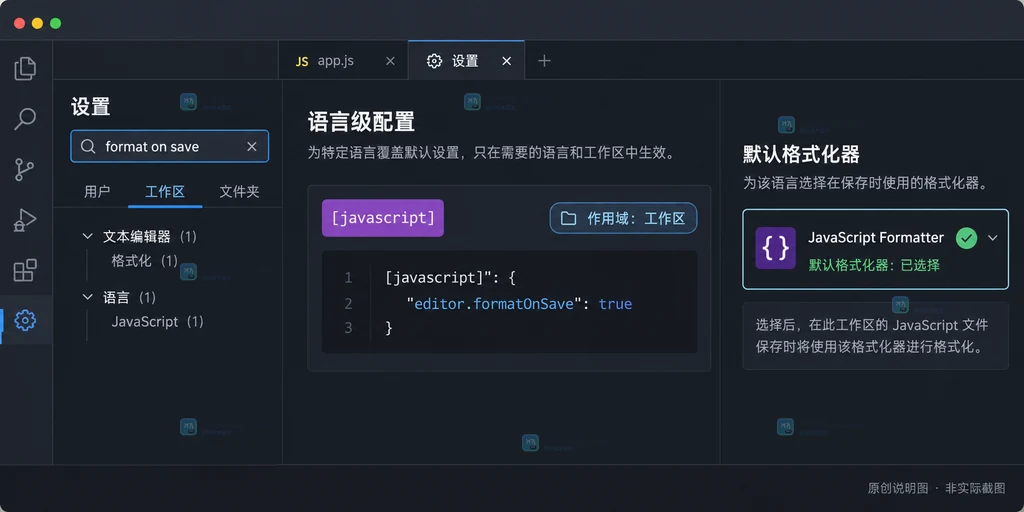1024x512 pixels.
Task: Click the 设置 sidebar heading
Action: point(90,107)
